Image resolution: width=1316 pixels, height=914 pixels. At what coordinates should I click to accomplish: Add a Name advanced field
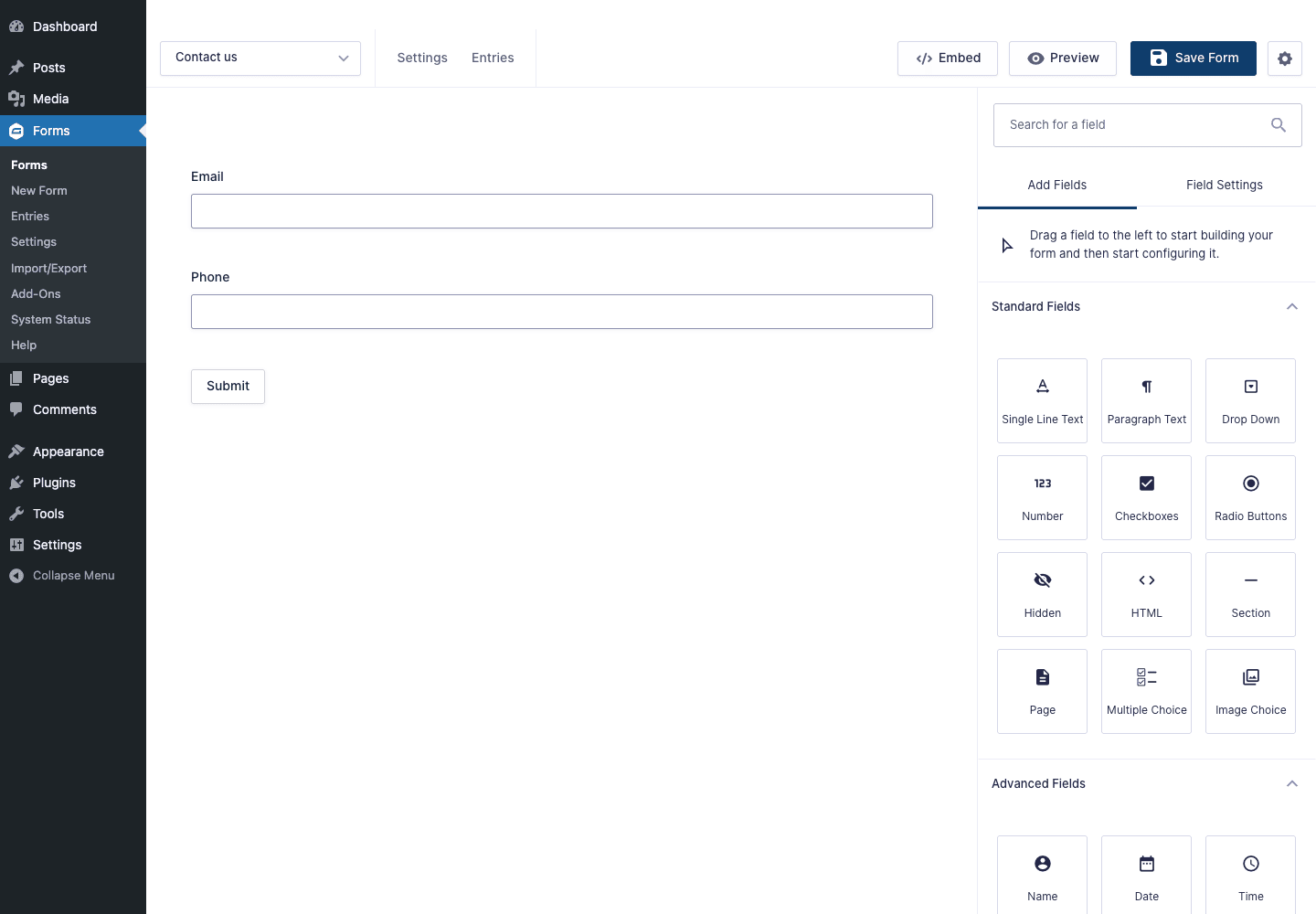1042,875
